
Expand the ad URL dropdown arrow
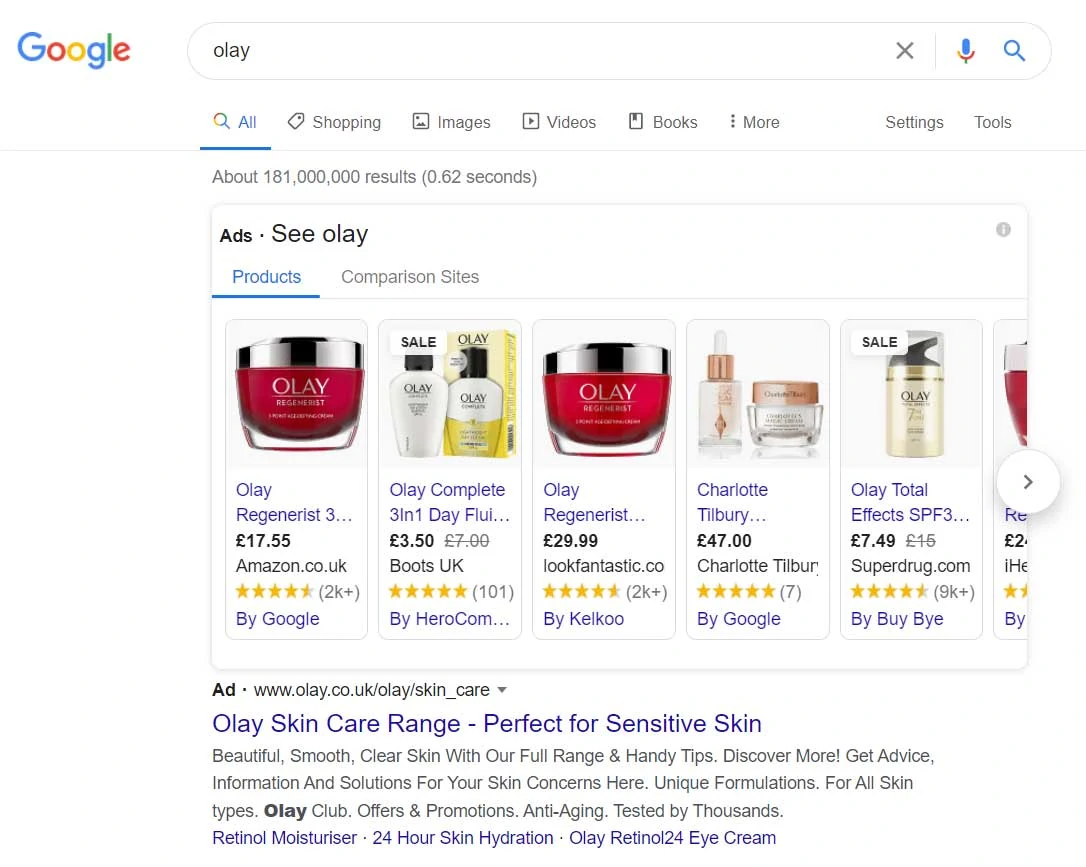(x=502, y=689)
